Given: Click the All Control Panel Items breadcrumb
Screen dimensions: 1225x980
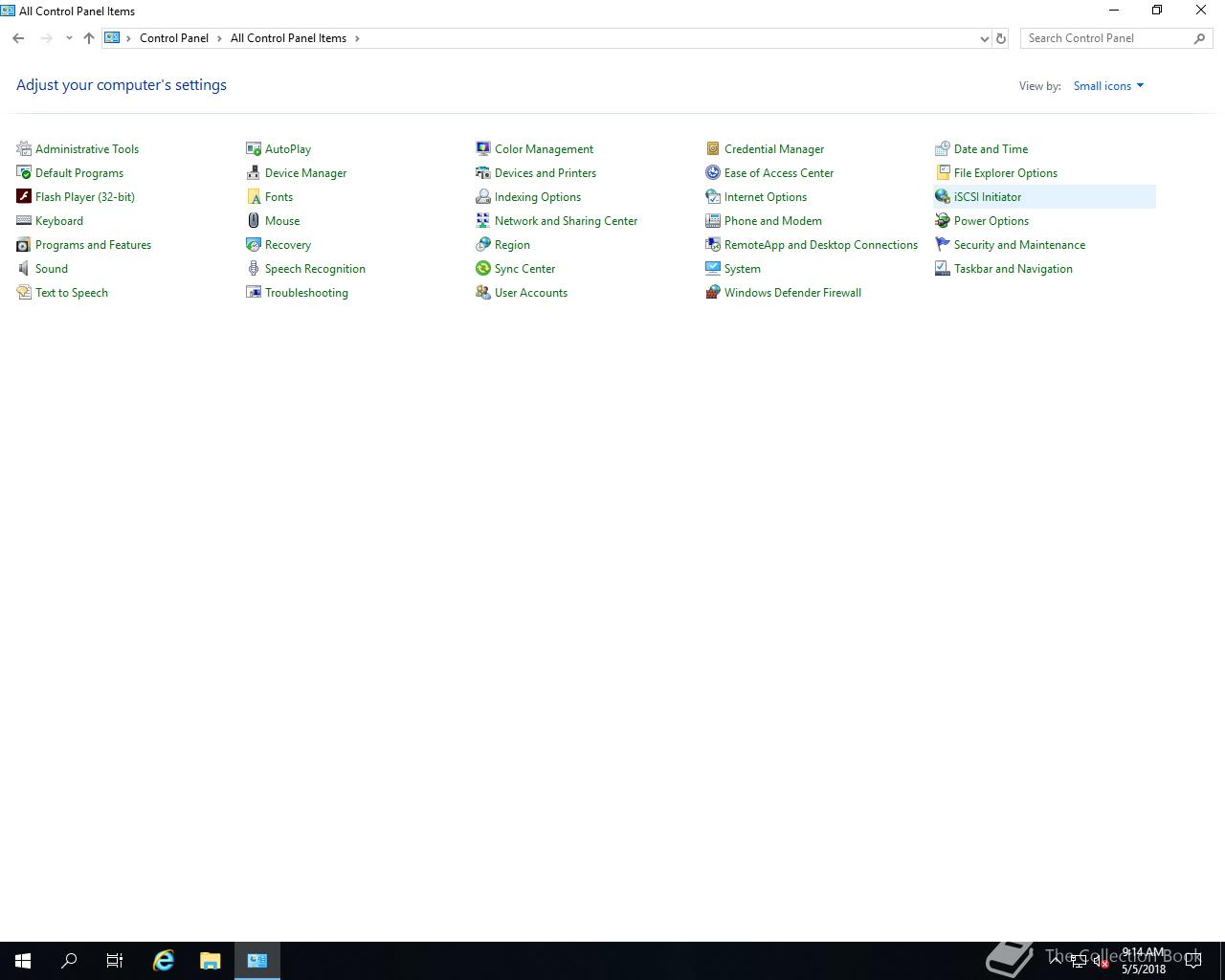Looking at the screenshot, I should (288, 38).
